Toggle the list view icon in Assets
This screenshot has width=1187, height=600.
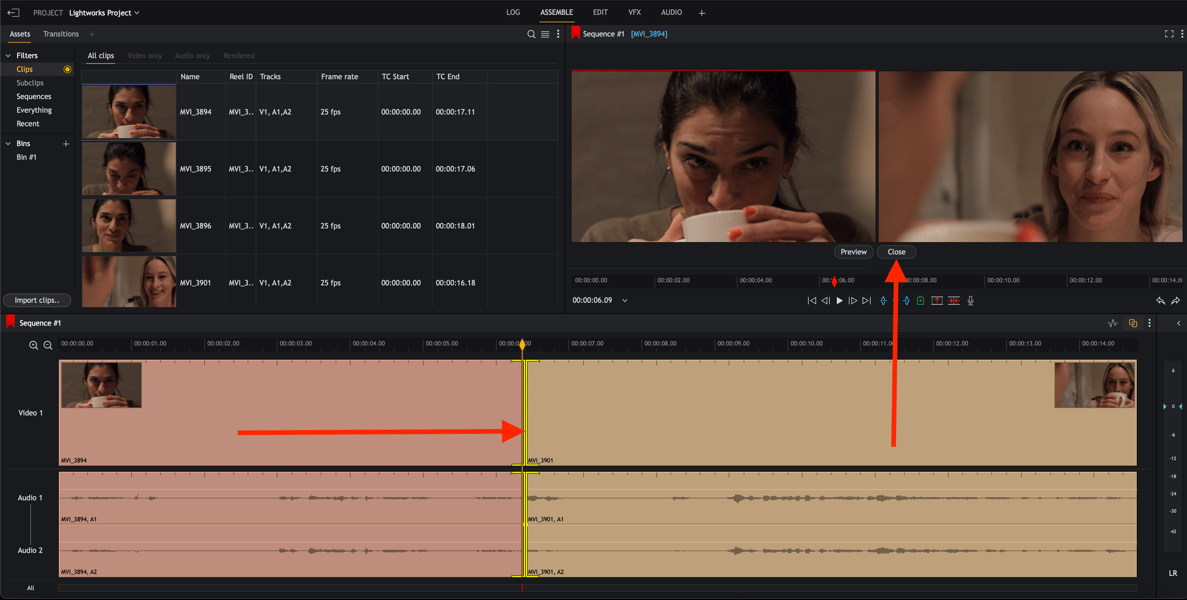(545, 34)
